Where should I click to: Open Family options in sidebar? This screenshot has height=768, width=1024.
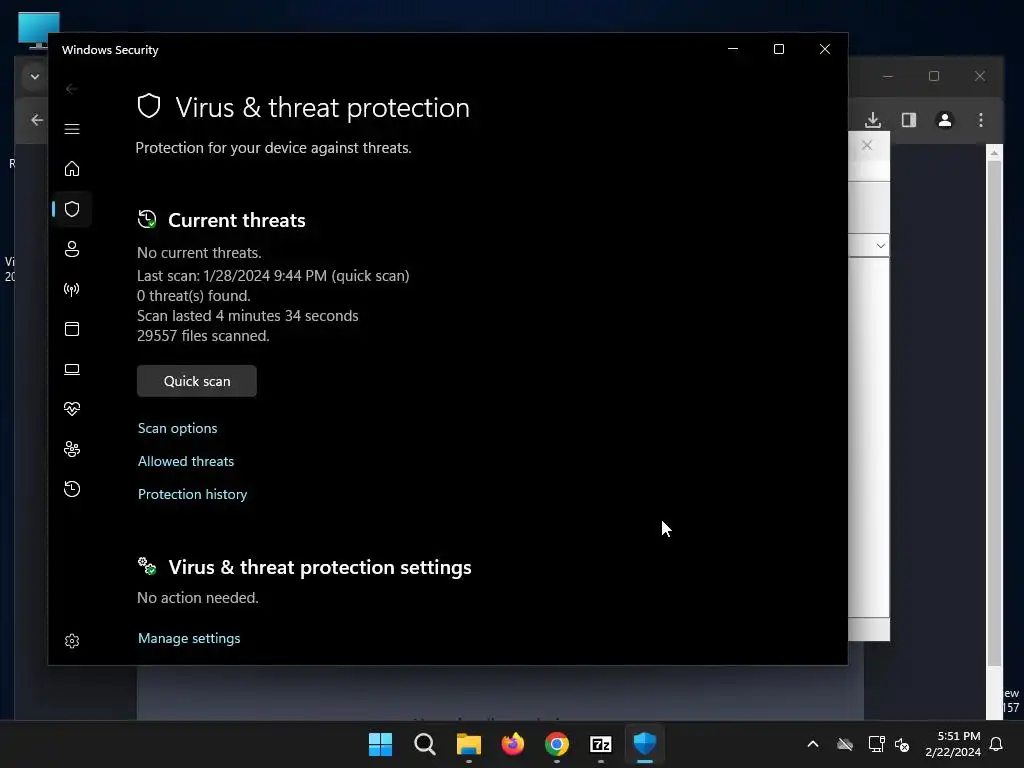72,449
